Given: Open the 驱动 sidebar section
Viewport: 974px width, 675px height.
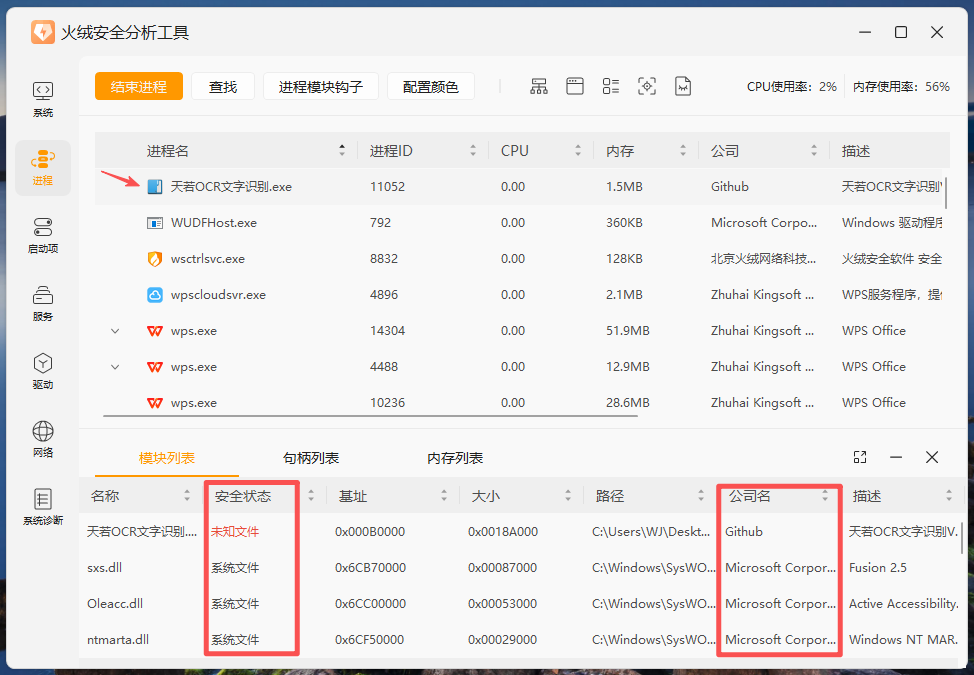Looking at the screenshot, I should 43,371.
